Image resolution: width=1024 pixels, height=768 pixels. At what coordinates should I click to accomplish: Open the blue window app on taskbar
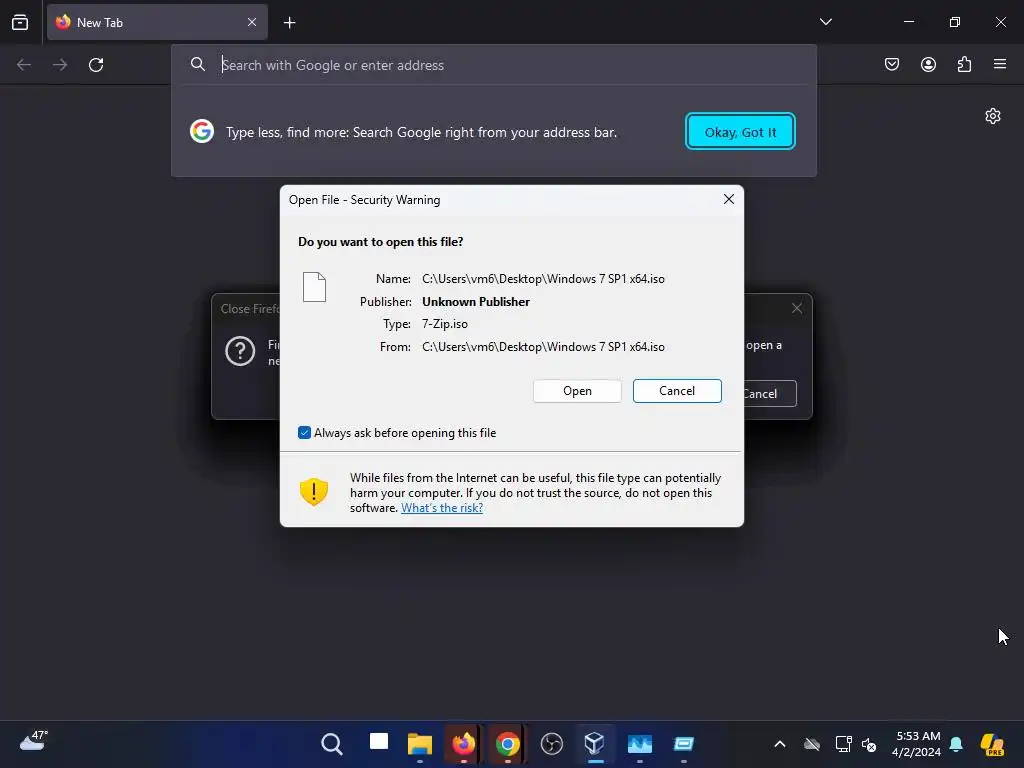tap(684, 744)
